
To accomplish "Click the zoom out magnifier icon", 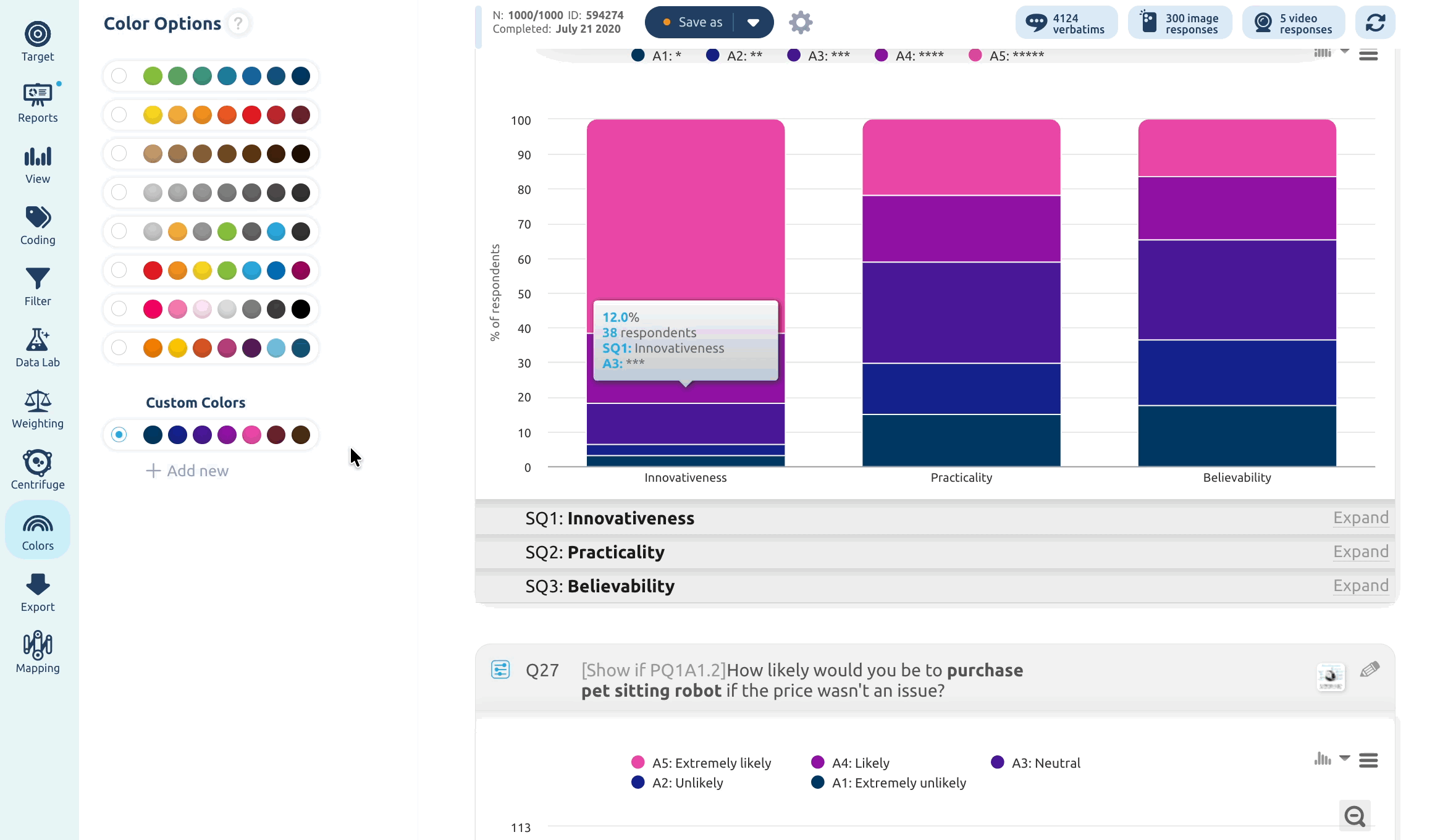I will pos(1355,816).
